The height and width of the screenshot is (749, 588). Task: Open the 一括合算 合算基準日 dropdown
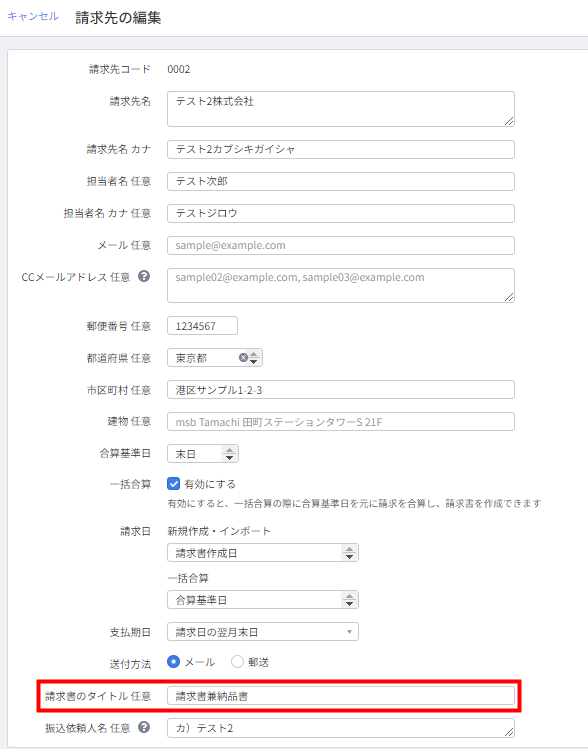pos(263,600)
